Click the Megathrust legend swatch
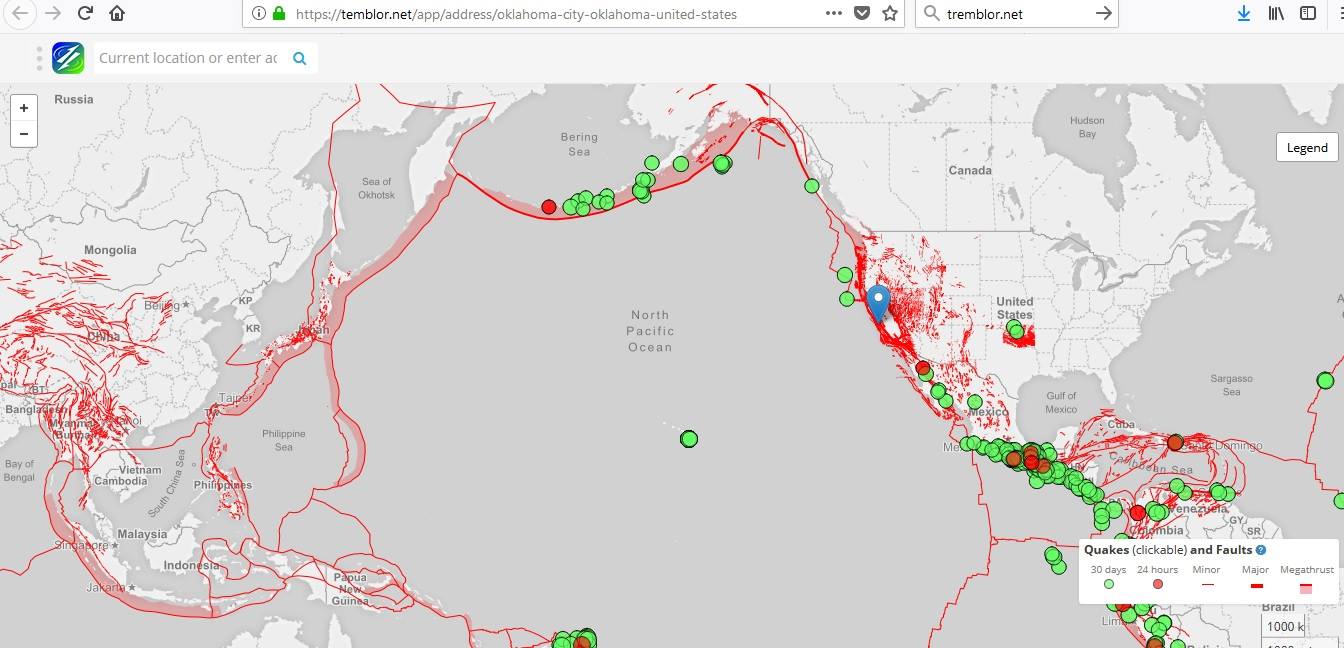 pyautogui.click(x=1305, y=588)
